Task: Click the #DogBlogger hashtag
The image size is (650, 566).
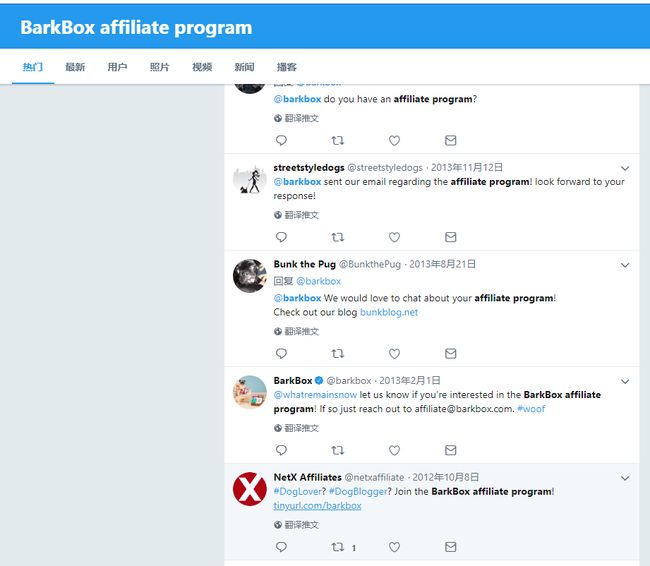Action: click(x=358, y=491)
